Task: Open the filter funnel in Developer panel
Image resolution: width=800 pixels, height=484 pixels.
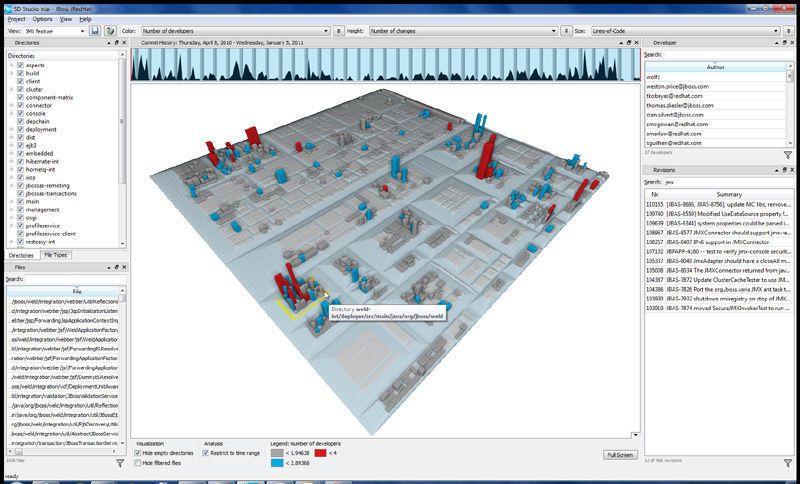Action: pyautogui.click(x=788, y=155)
